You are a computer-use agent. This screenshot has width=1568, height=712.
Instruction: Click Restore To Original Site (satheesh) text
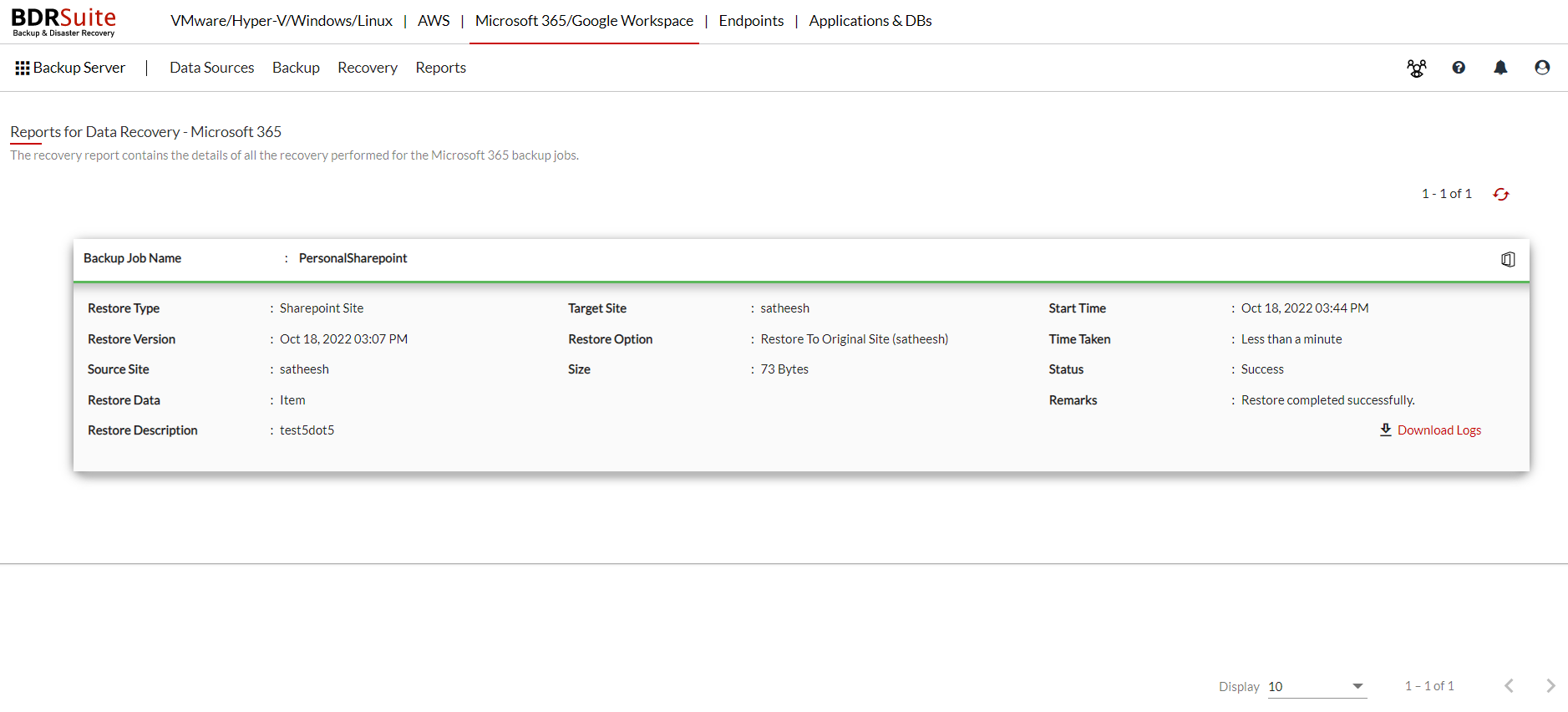855,339
